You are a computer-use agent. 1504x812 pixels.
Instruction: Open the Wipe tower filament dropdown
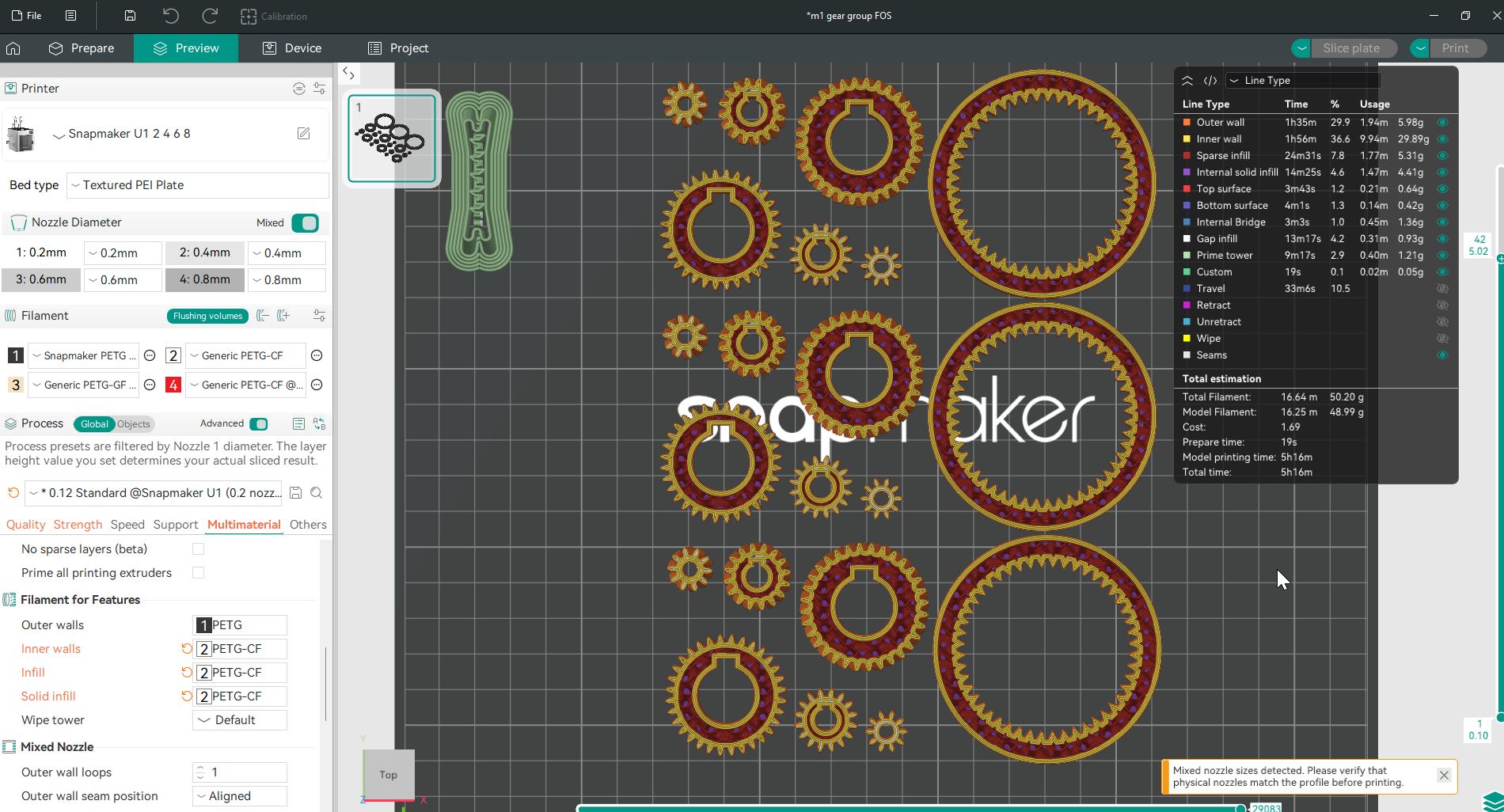(240, 720)
